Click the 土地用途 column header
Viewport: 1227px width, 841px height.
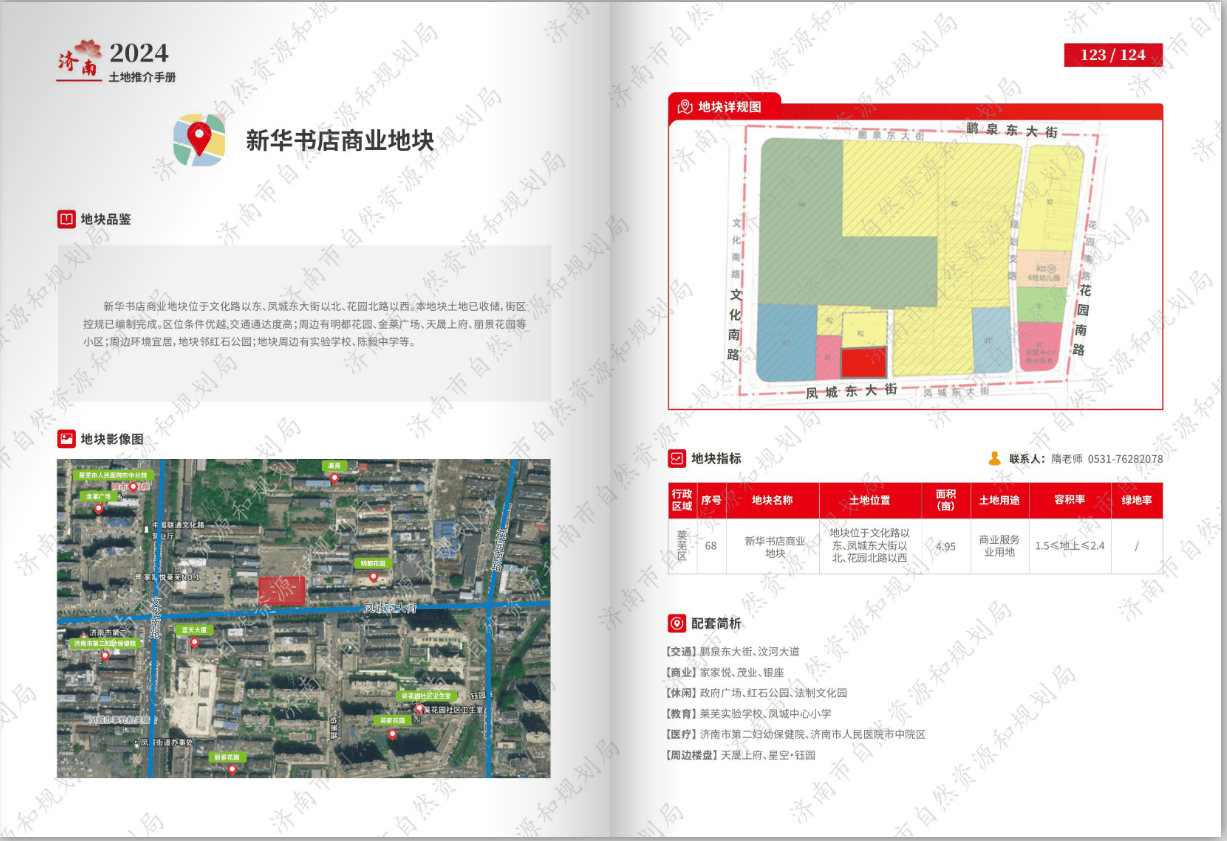pos(999,500)
